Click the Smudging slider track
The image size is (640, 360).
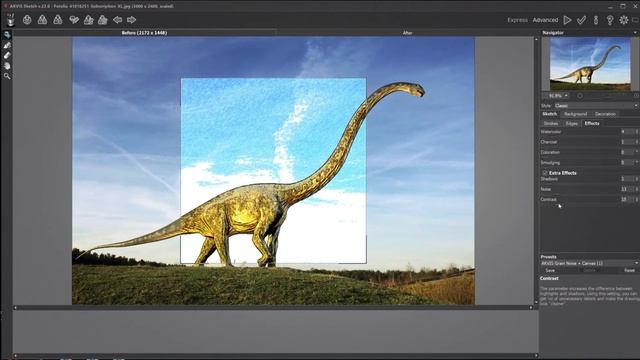[x=579, y=166]
